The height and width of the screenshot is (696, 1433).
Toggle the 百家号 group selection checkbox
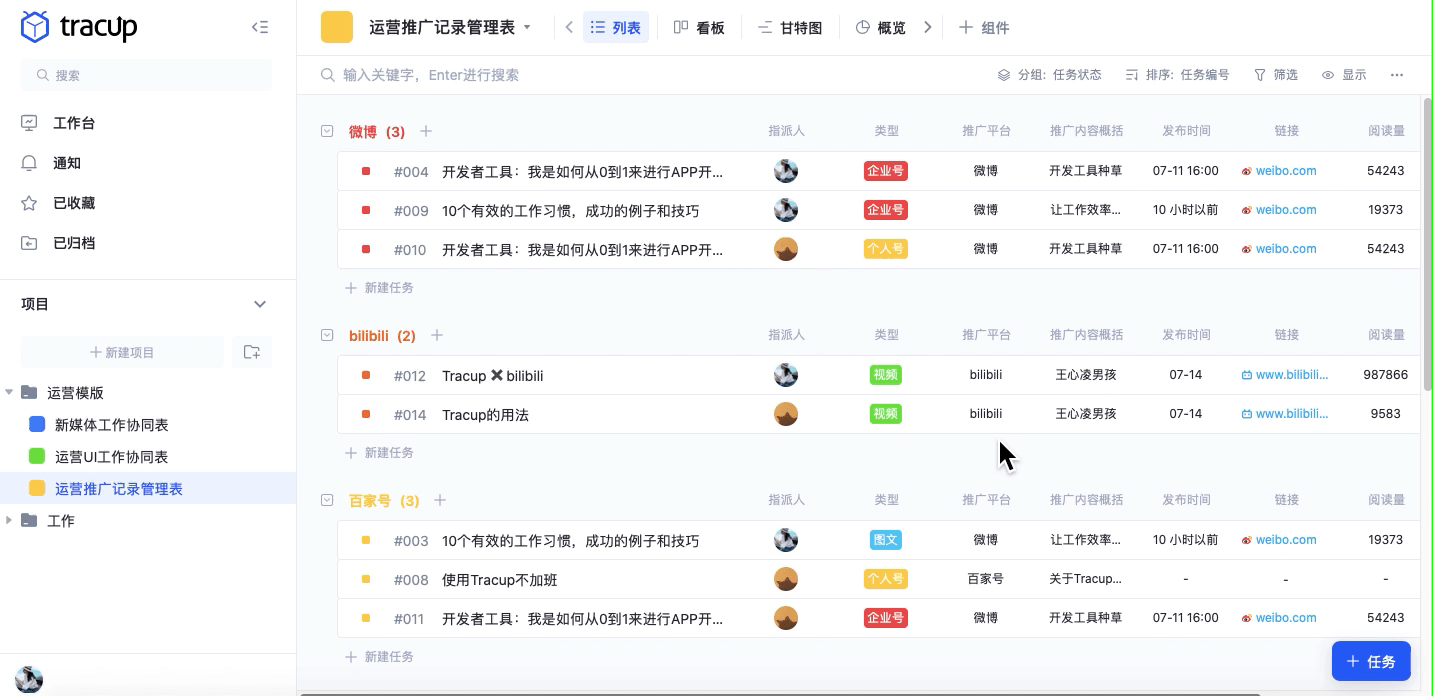(327, 500)
